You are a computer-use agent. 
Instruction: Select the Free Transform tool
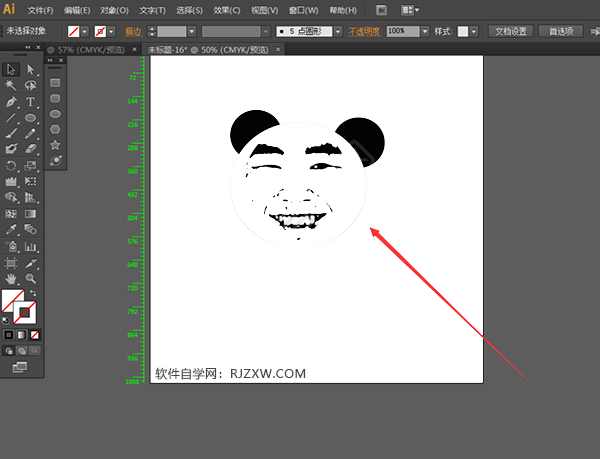(x=30, y=181)
